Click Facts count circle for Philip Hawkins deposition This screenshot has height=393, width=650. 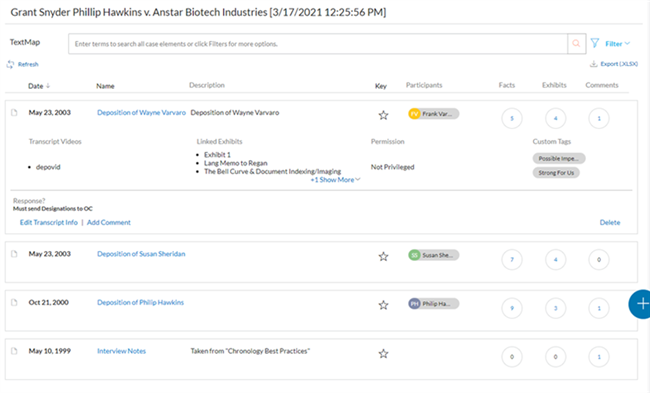(512, 308)
